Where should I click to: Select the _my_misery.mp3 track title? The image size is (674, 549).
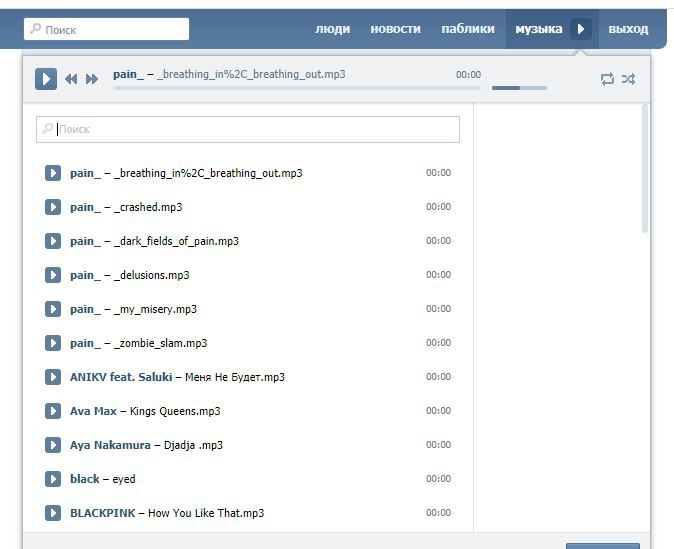pos(155,309)
